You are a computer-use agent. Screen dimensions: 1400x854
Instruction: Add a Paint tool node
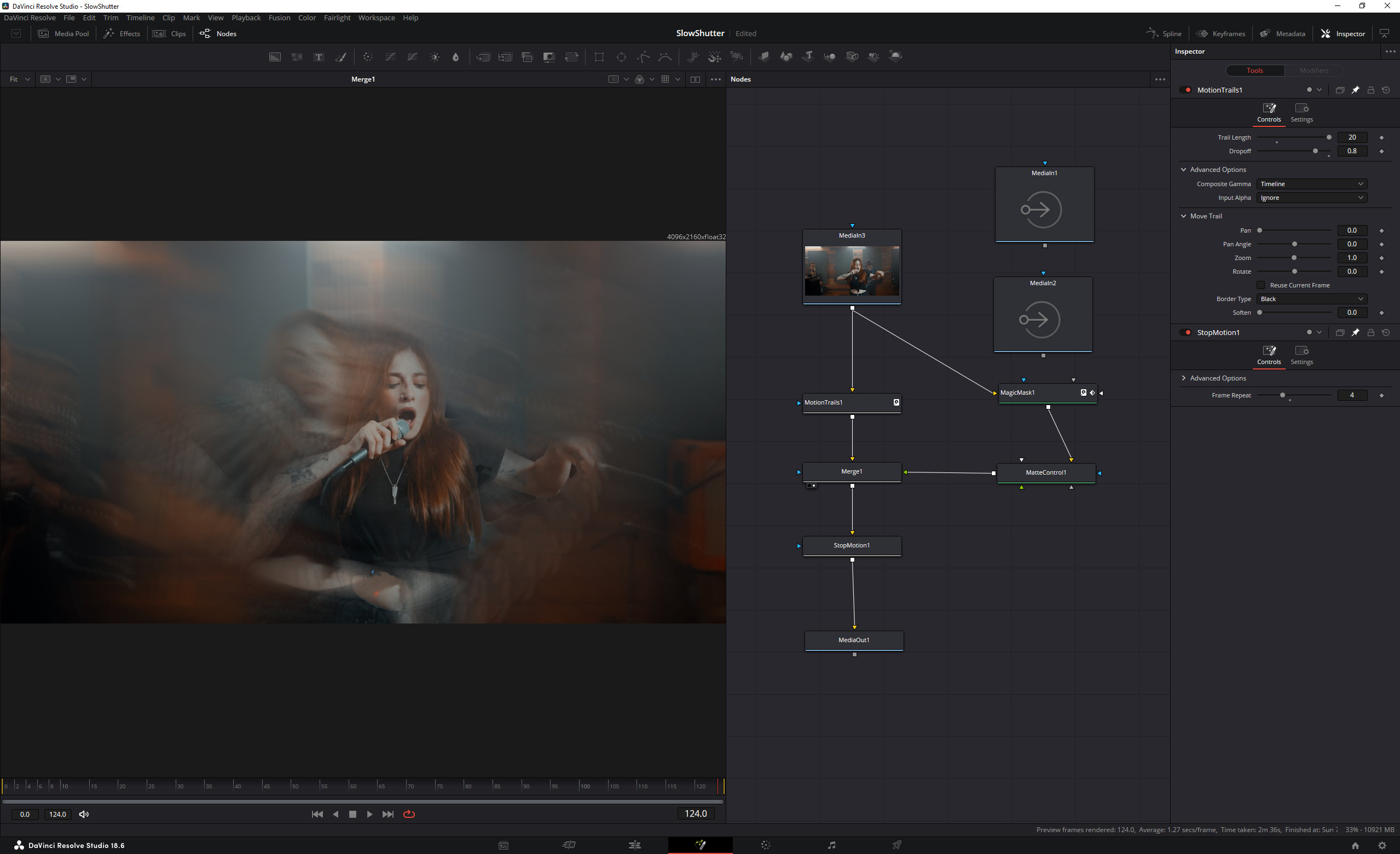point(341,57)
